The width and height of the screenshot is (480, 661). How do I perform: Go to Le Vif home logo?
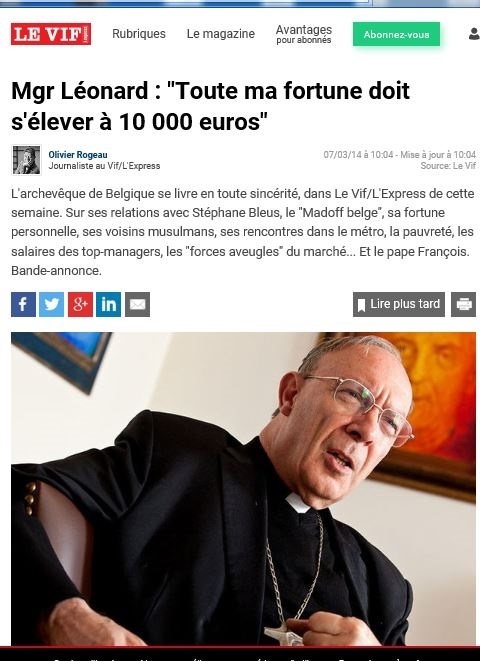(x=51, y=34)
